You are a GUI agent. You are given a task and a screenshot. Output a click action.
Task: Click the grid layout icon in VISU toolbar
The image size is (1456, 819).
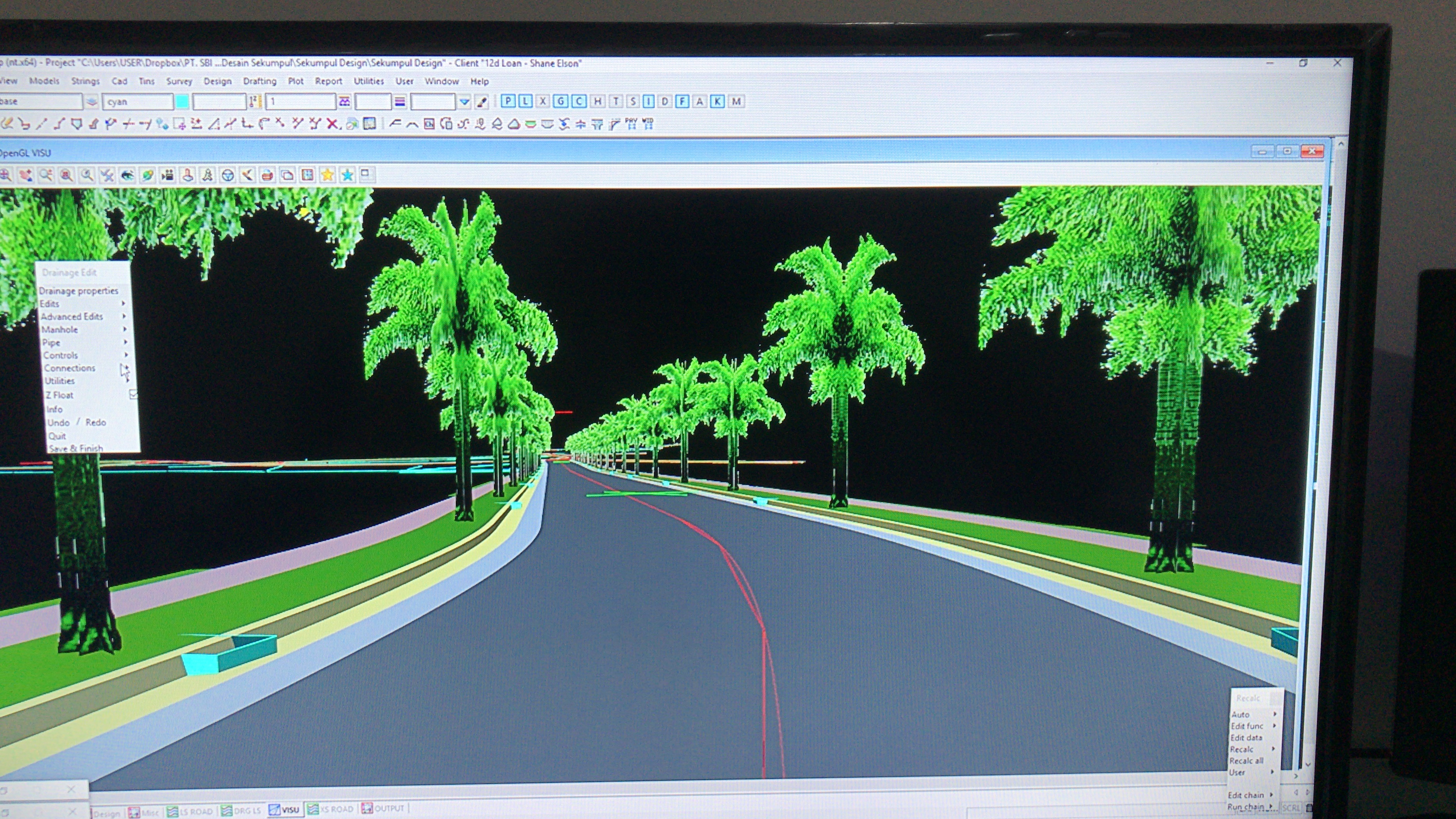click(x=307, y=175)
